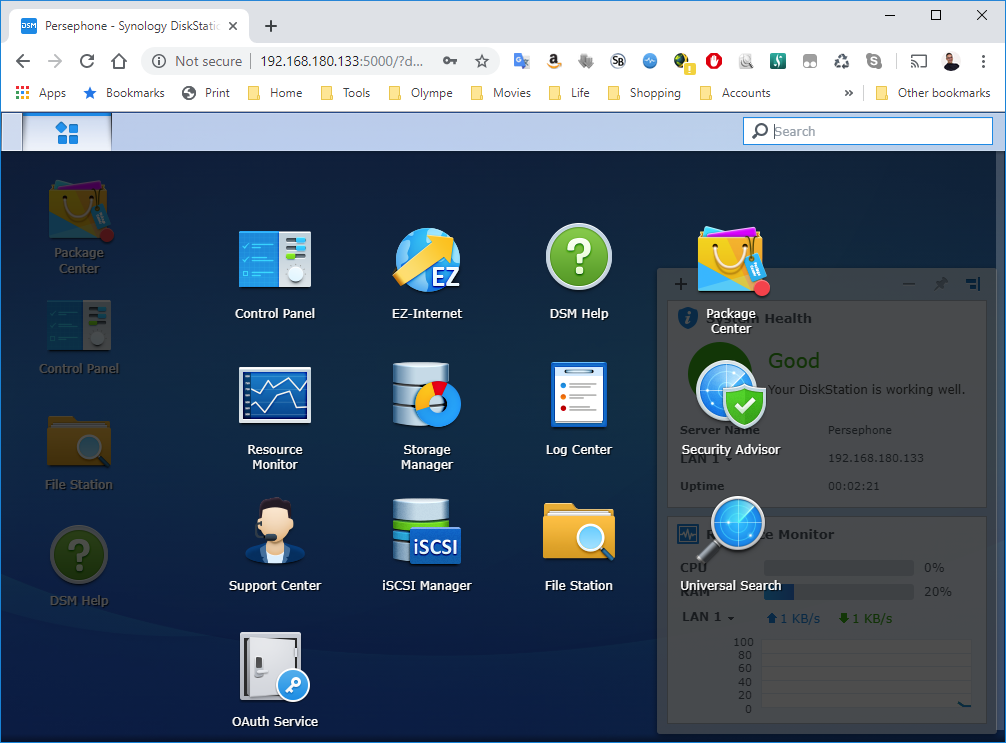
Task: Open Other bookmarks folder
Action: click(x=933, y=93)
